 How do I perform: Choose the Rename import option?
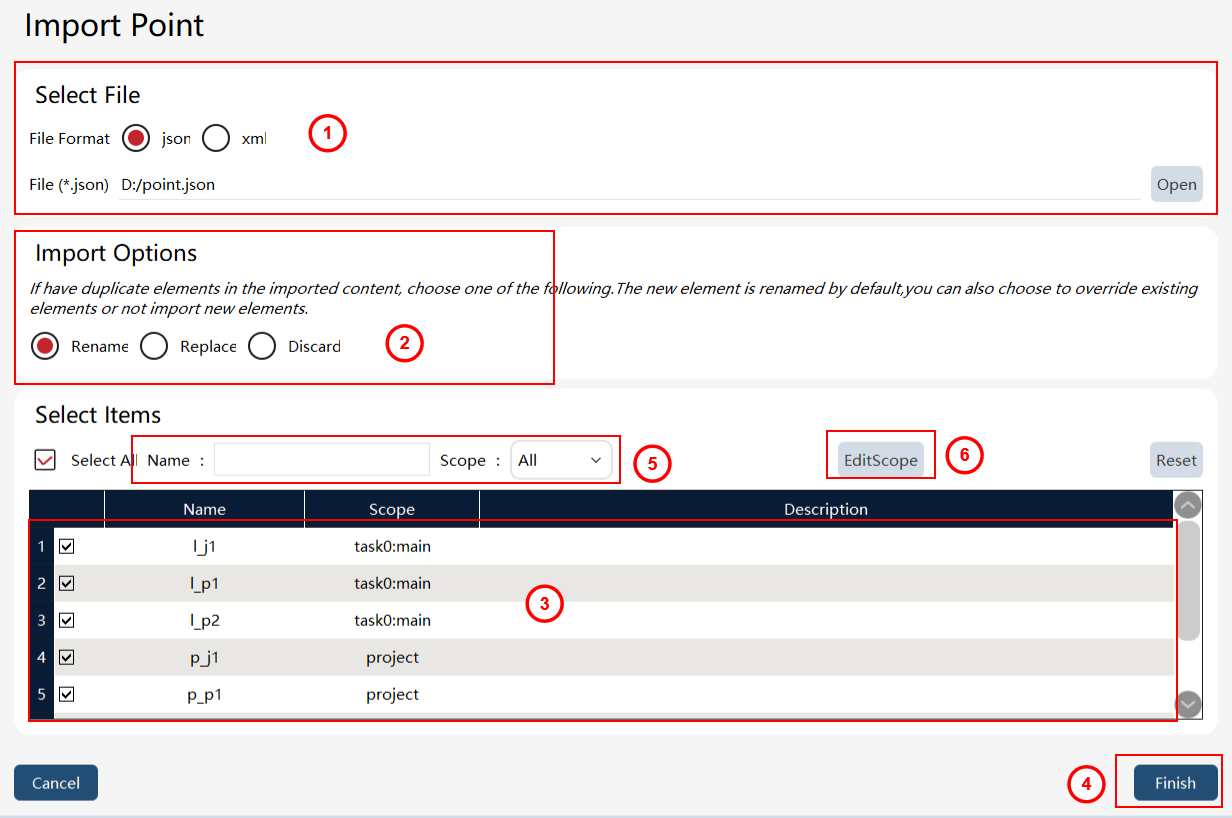click(45, 346)
